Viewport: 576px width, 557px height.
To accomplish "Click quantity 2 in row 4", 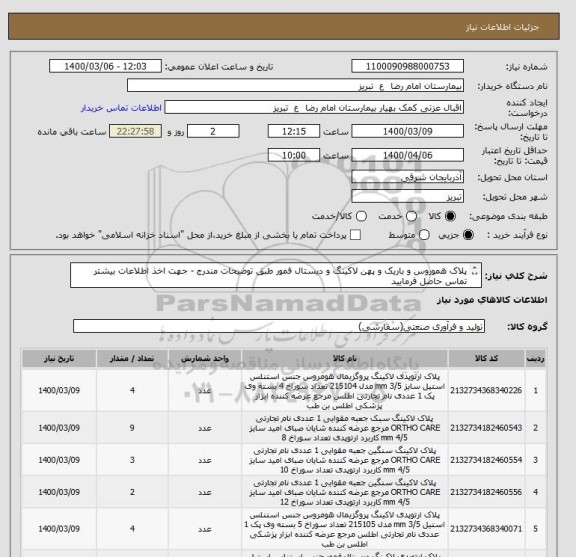I will (132, 492).
